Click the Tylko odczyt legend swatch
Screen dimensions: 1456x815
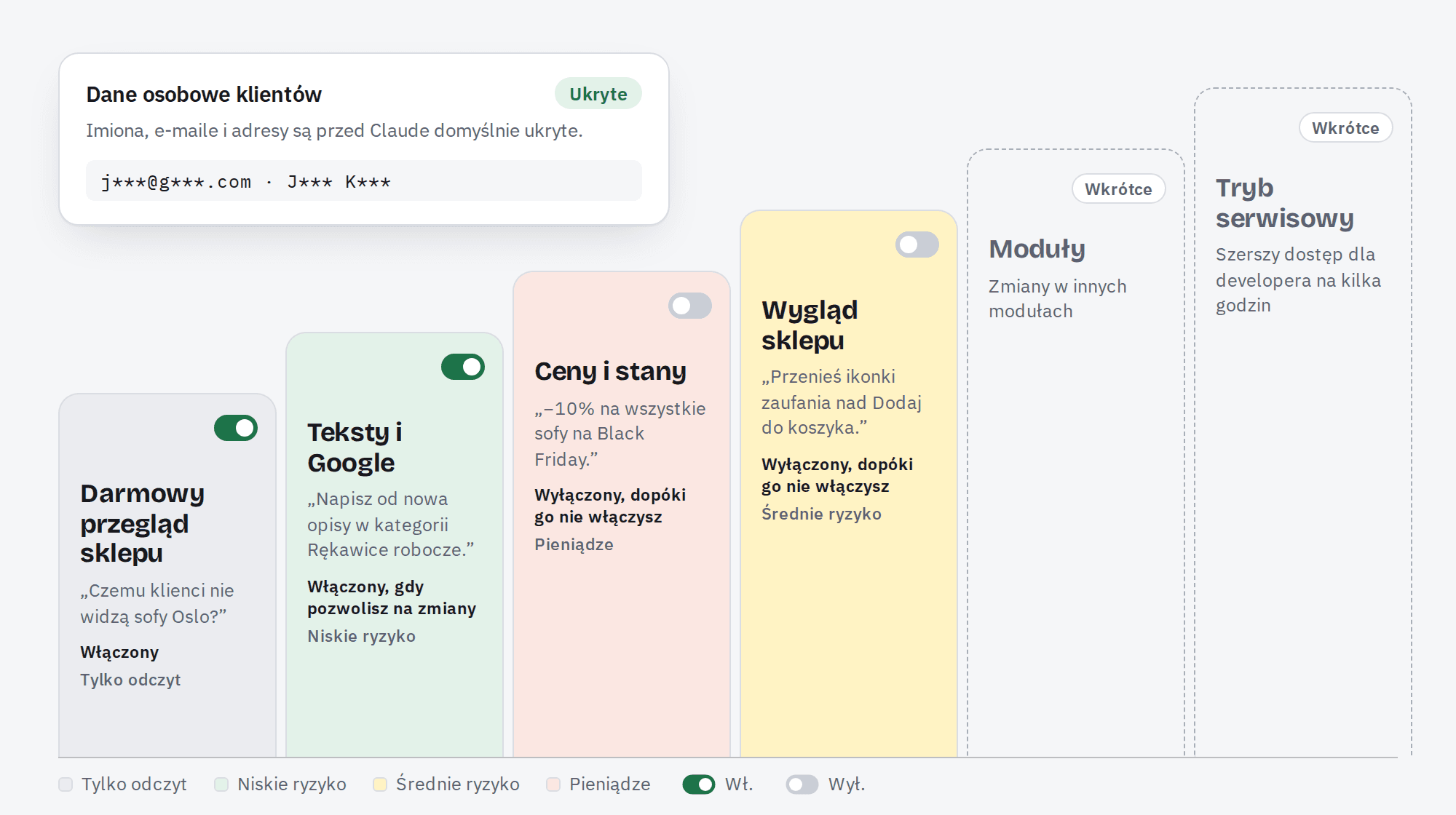click(x=66, y=784)
